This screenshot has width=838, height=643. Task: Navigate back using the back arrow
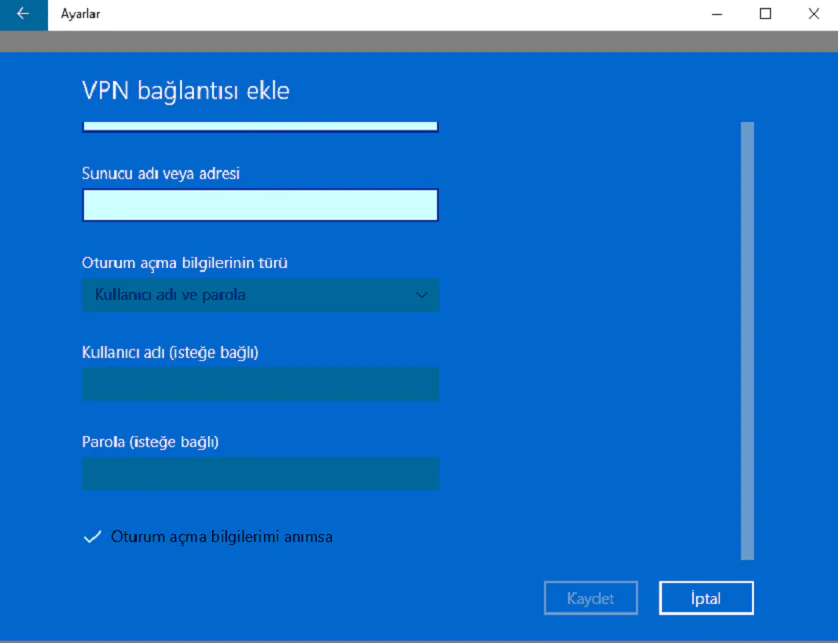pos(22,14)
